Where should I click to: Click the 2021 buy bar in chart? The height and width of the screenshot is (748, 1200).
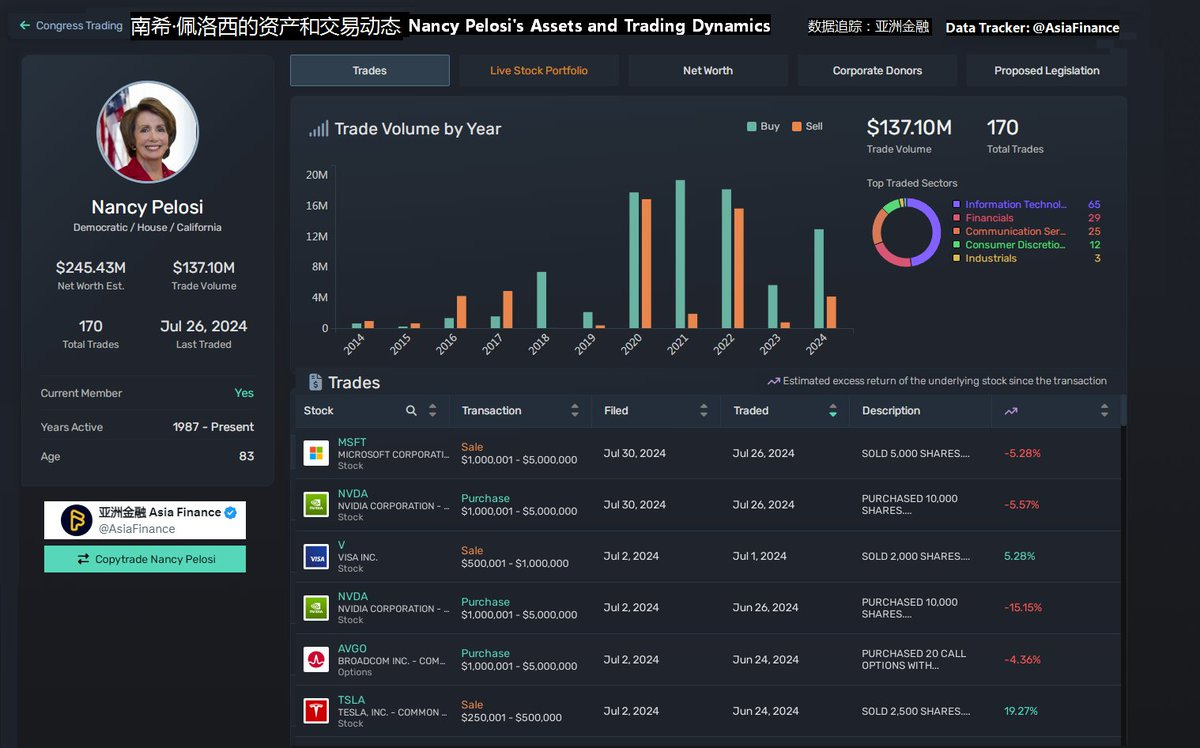coord(680,254)
